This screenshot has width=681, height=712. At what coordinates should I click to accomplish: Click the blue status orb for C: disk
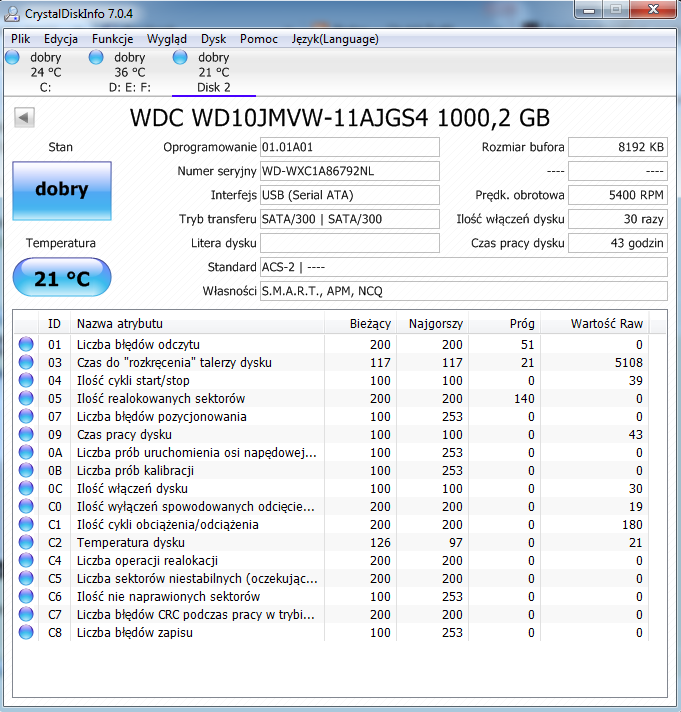12,57
